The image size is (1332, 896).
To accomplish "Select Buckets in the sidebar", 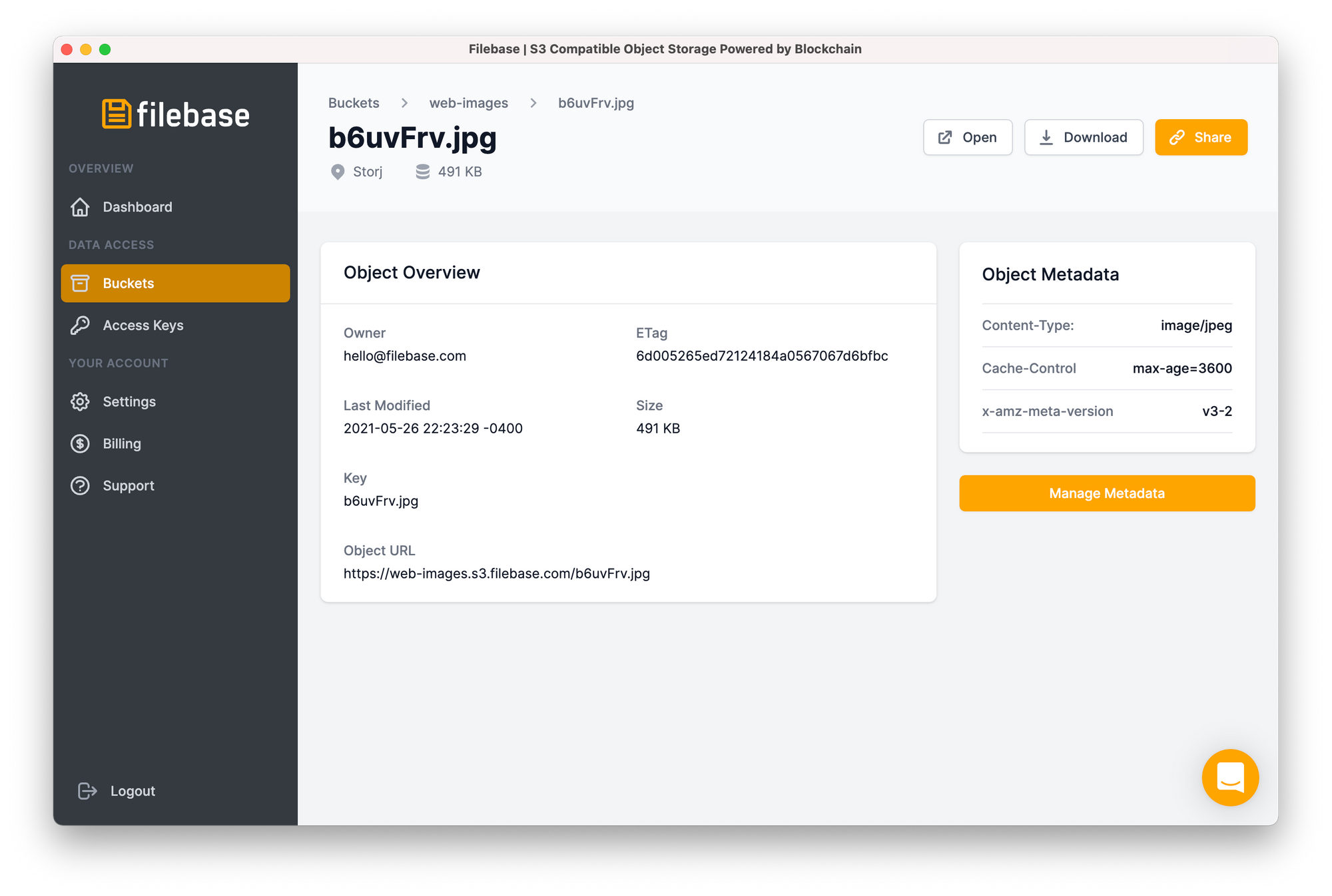I will point(175,283).
